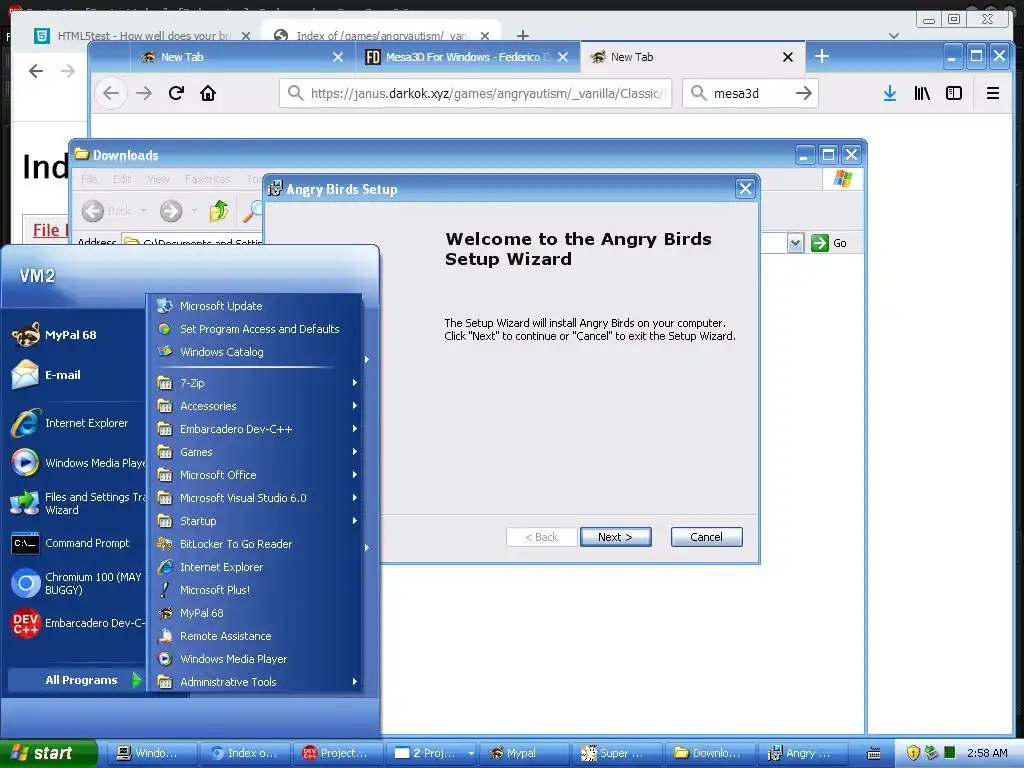Open a new tab with plus button in MyPal
The height and width of the screenshot is (768, 1024).
tap(822, 57)
